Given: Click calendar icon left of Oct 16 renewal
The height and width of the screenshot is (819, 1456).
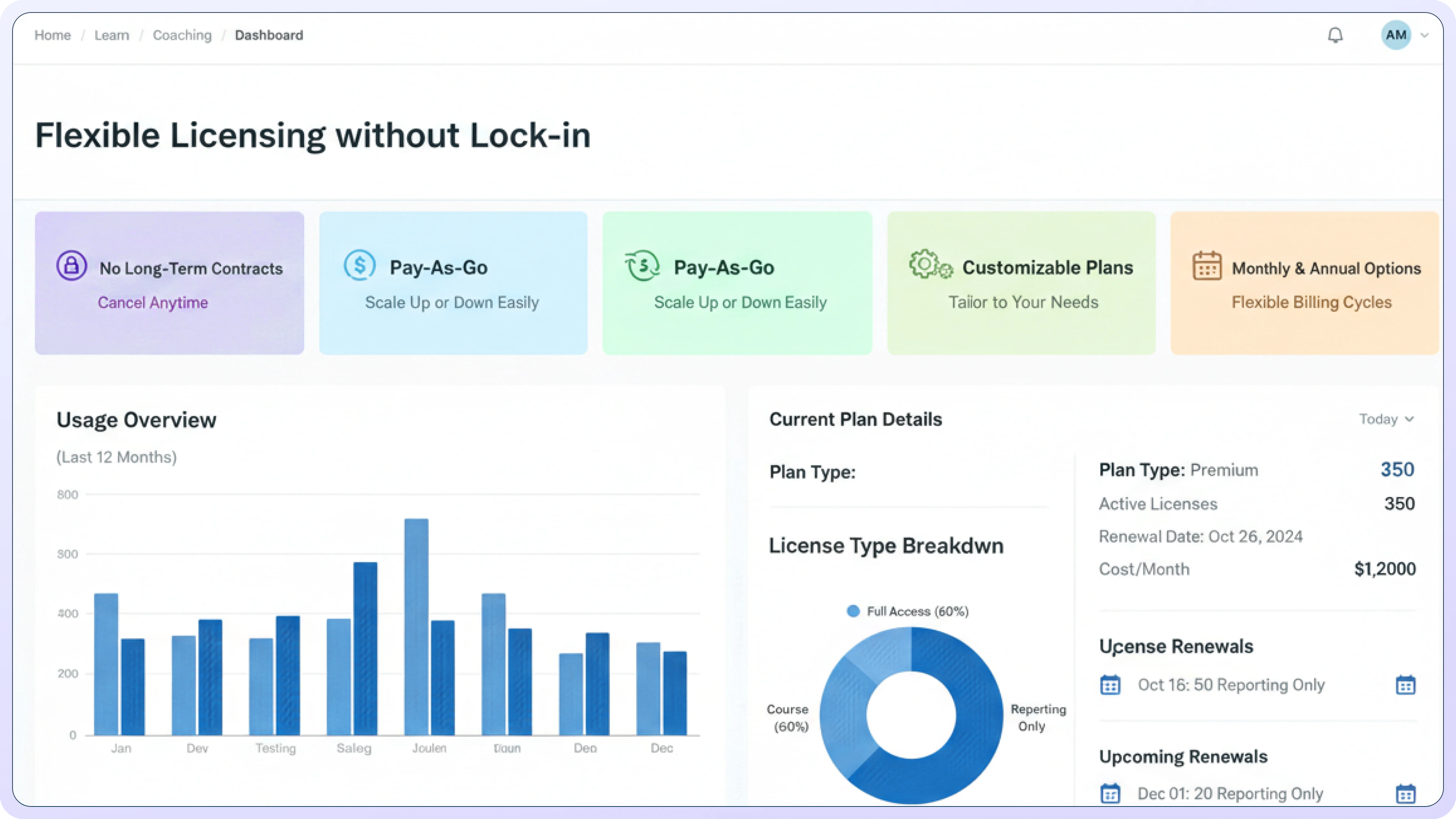Looking at the screenshot, I should point(1110,684).
